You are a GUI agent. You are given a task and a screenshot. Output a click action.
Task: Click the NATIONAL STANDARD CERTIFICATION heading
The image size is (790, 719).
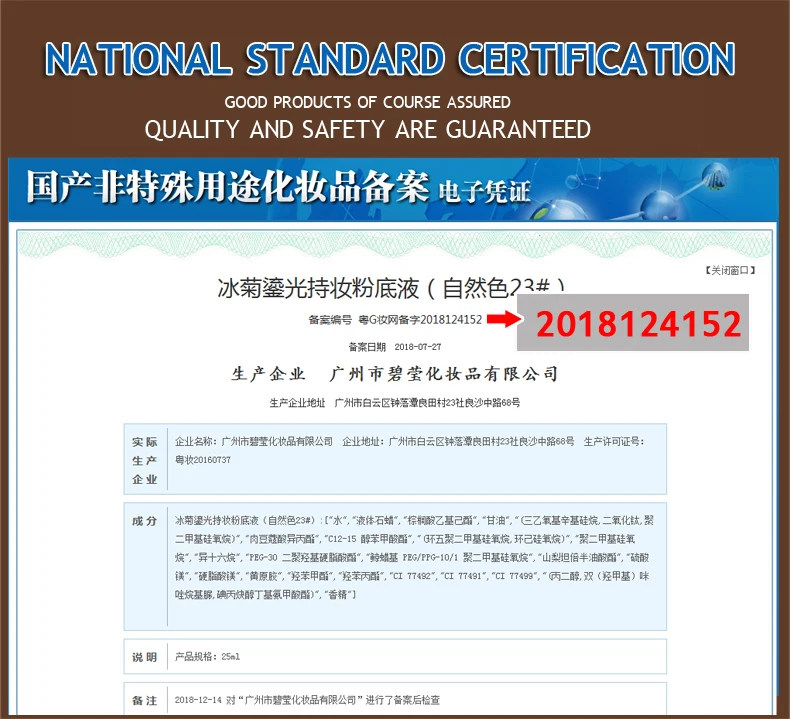tap(390, 59)
